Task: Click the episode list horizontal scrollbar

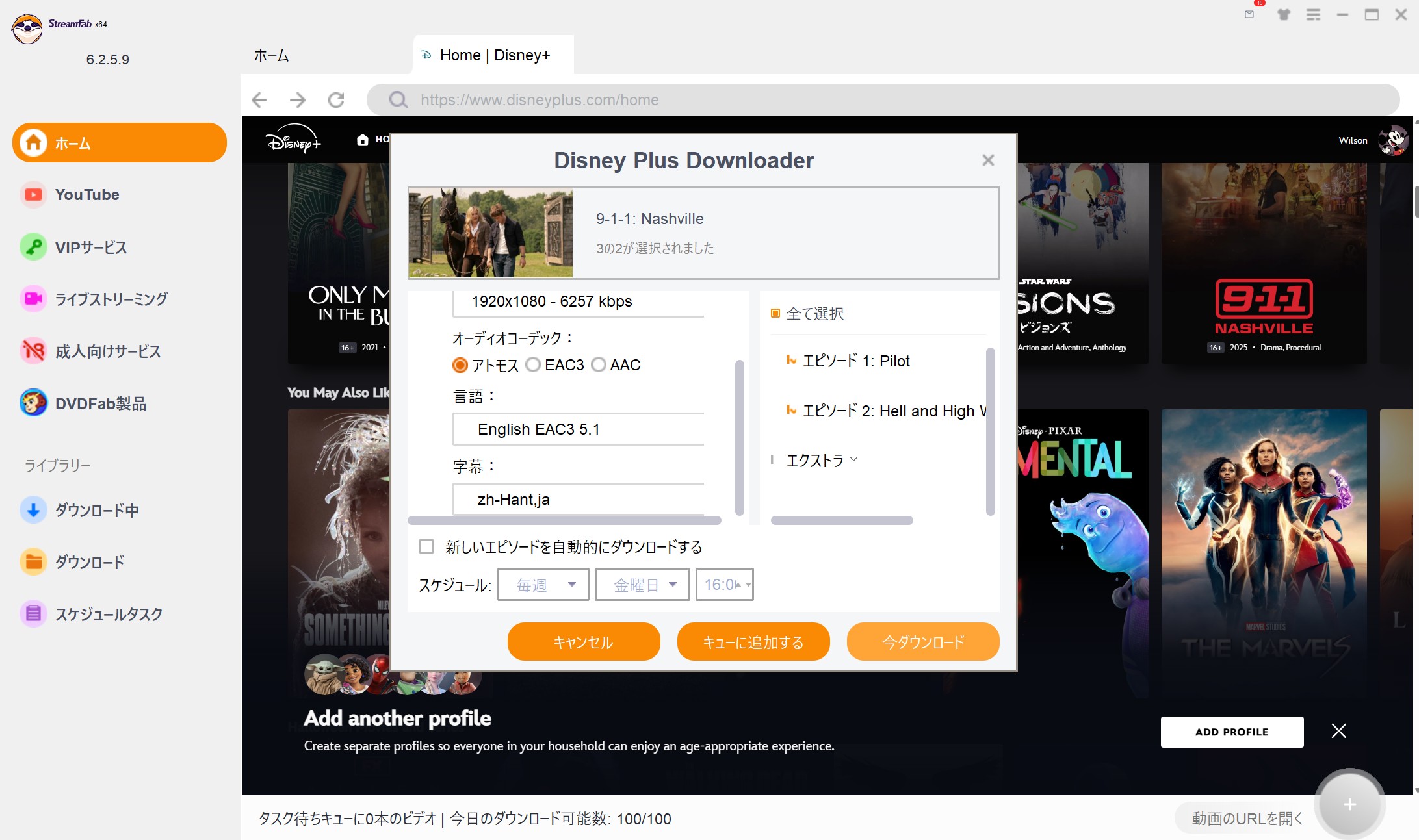Action: 842,520
